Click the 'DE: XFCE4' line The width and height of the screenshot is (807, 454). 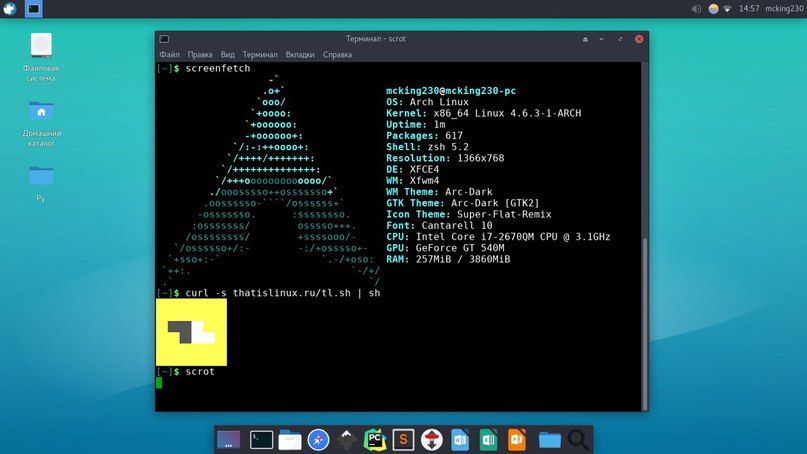point(412,169)
